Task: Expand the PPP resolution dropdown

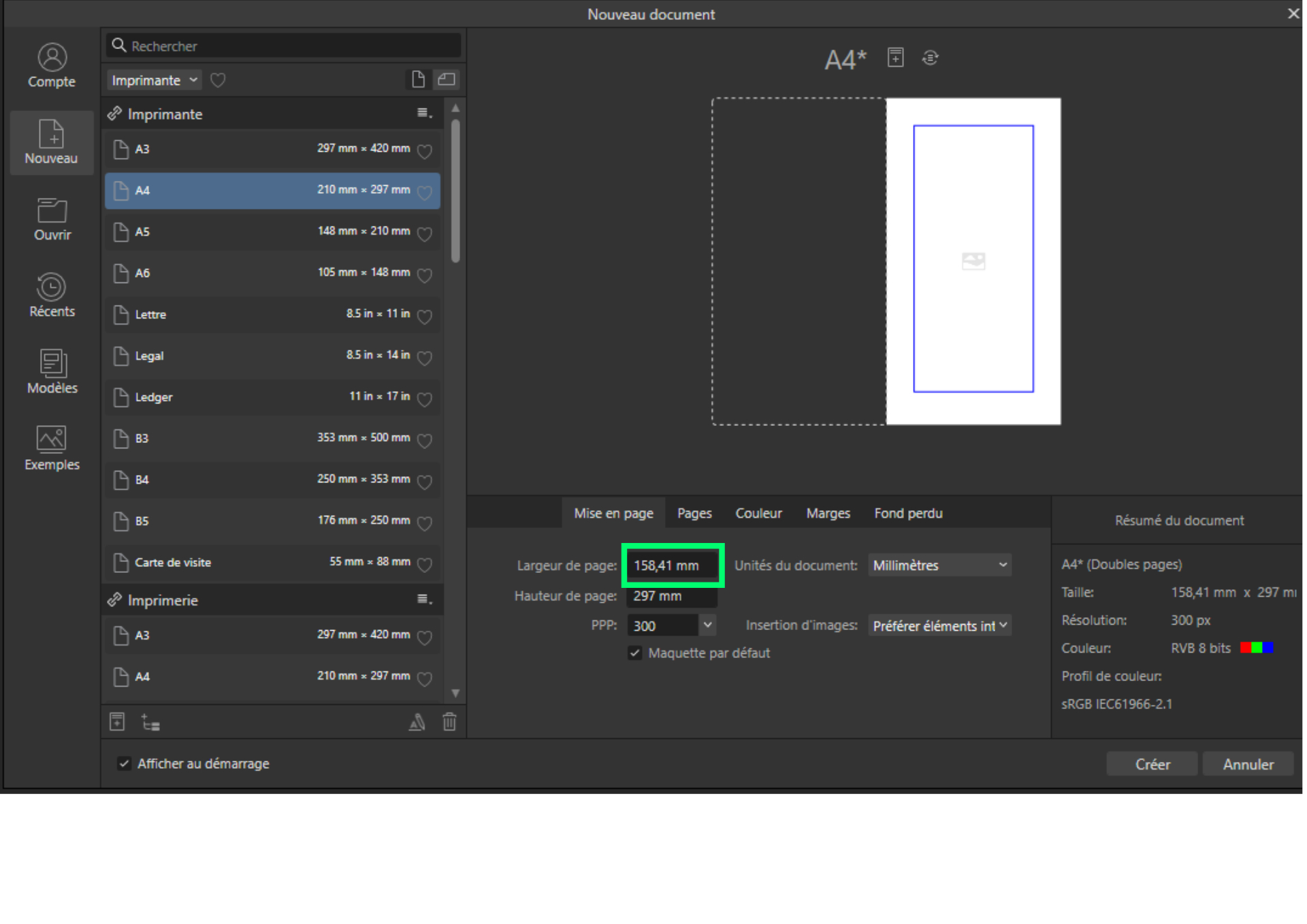Action: (x=708, y=625)
